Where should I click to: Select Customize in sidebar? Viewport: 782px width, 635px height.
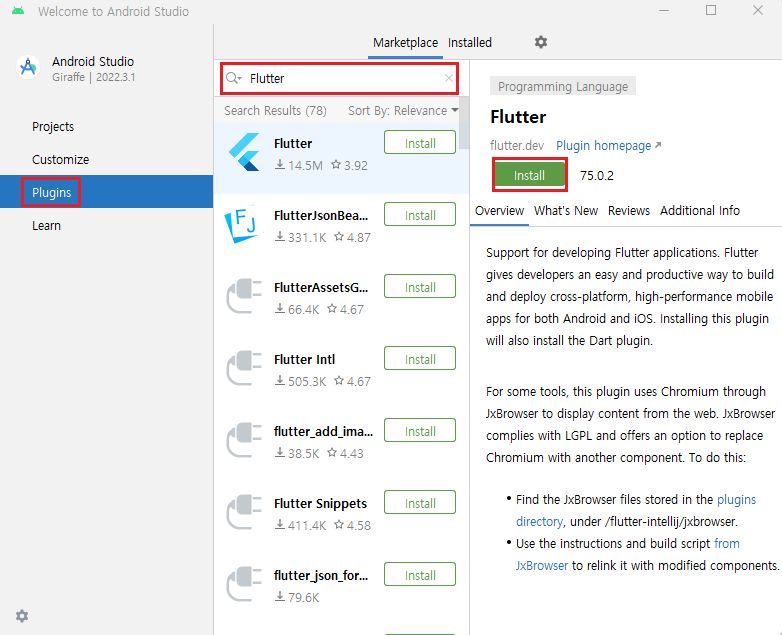[106, 160]
